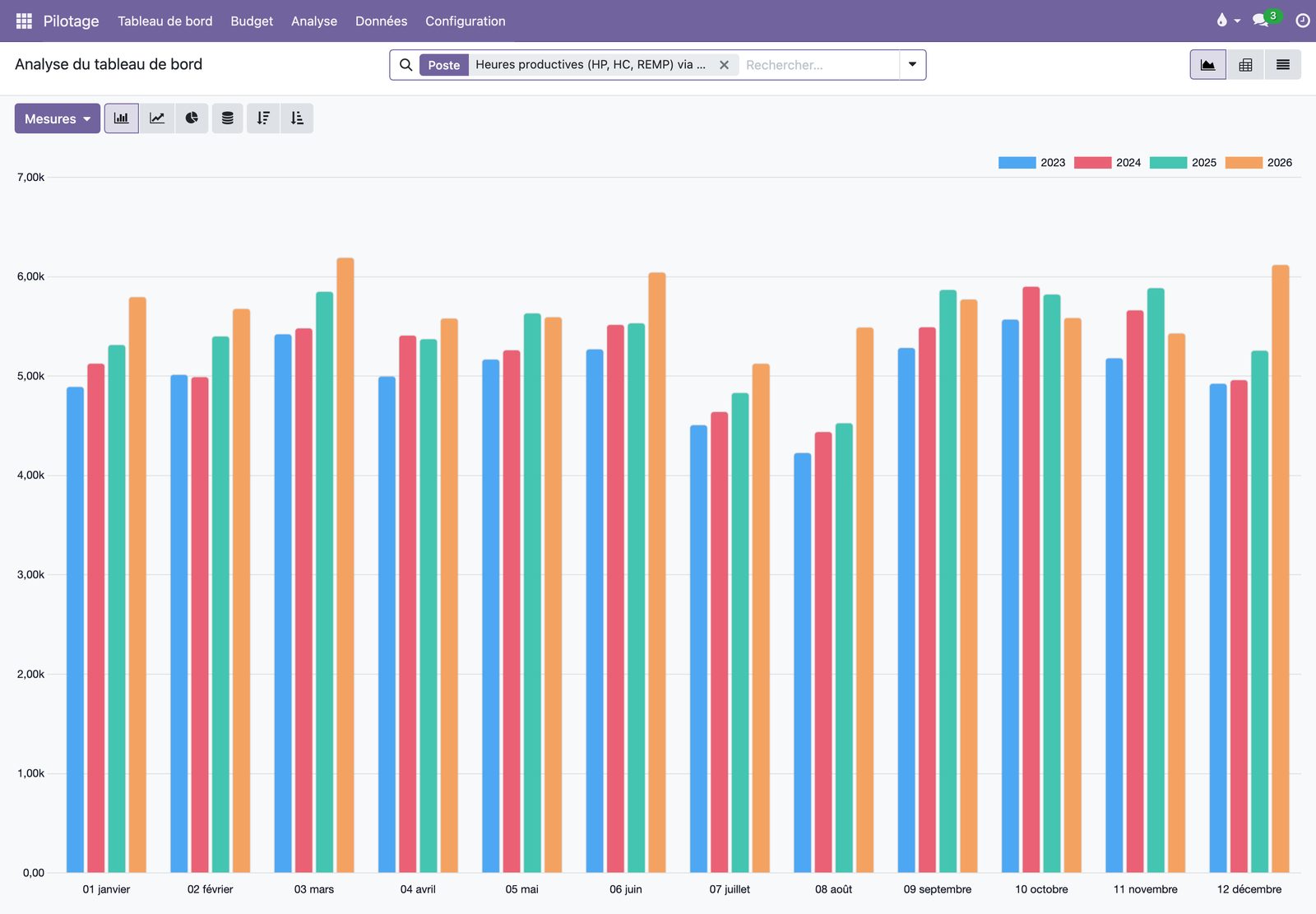Viewport: 1316px width, 914px height.
Task: Select the bar chart mode icon
Action: [x=121, y=118]
